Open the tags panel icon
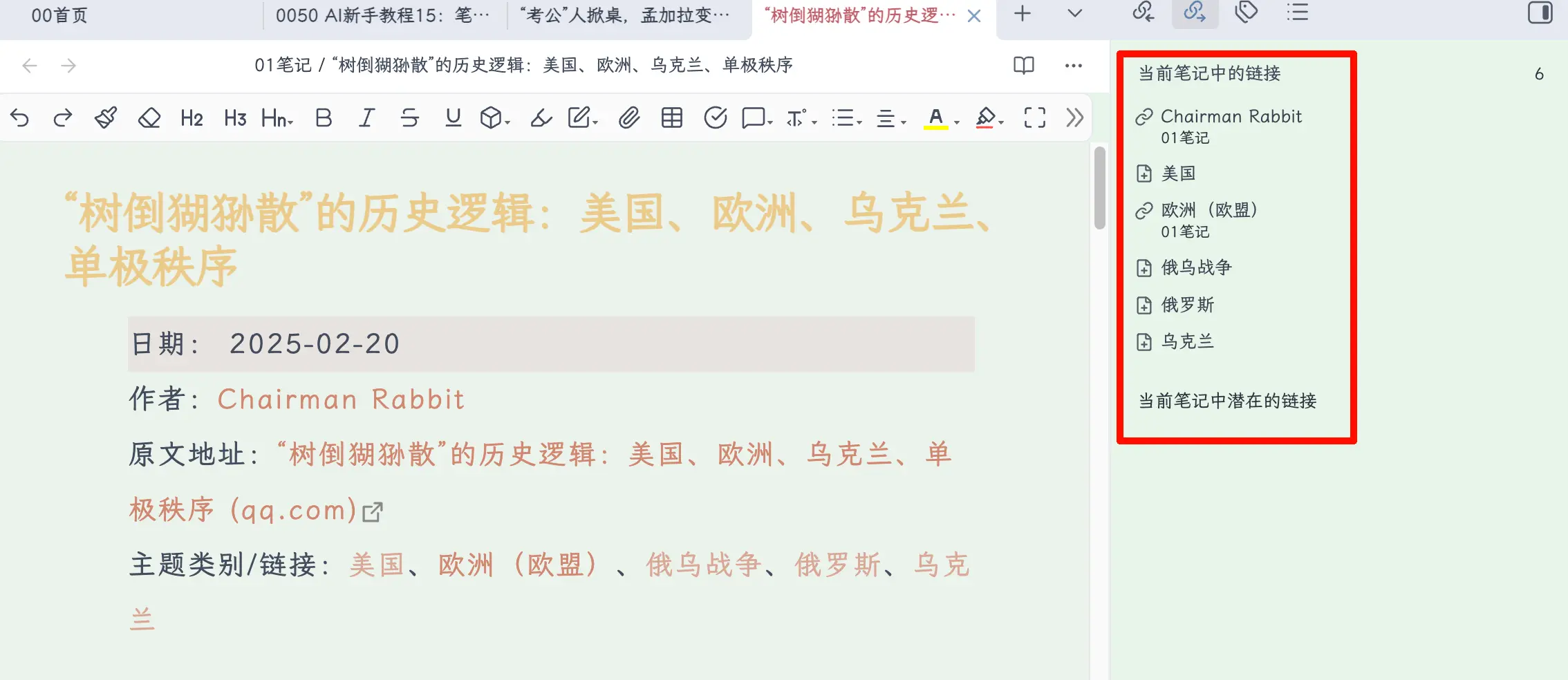 [x=1246, y=13]
